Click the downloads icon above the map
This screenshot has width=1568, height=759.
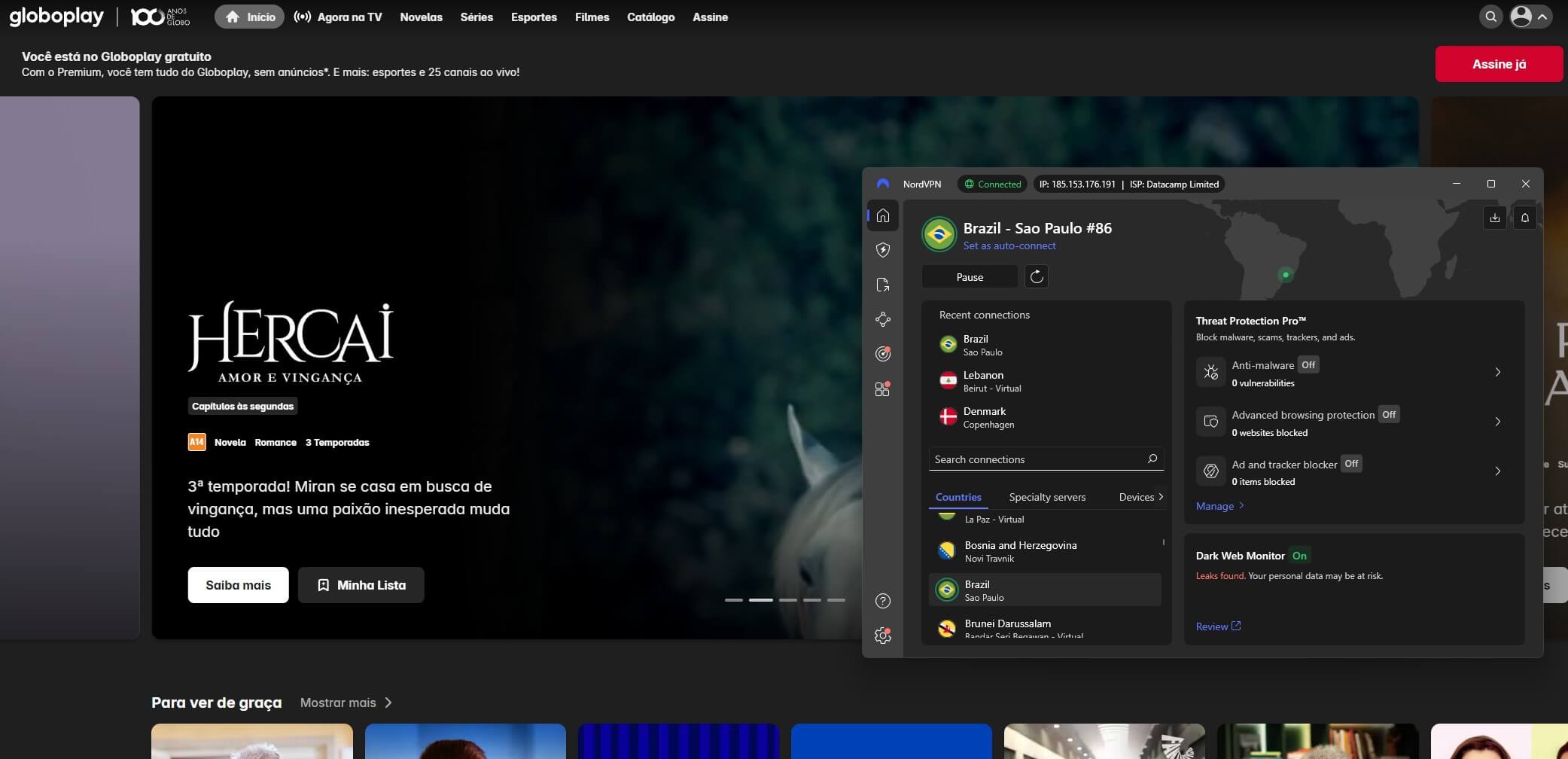pos(1495,218)
